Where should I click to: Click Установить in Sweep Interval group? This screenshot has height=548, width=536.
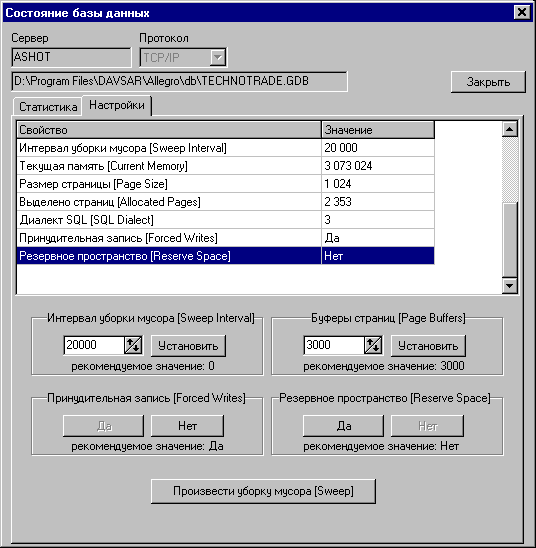pyautogui.click(x=188, y=346)
